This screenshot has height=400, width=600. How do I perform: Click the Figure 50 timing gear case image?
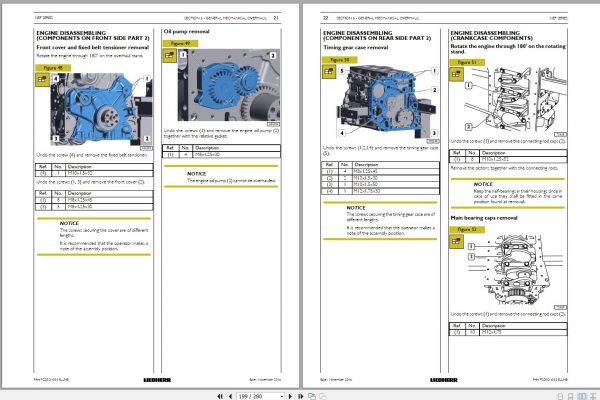pyautogui.click(x=386, y=101)
